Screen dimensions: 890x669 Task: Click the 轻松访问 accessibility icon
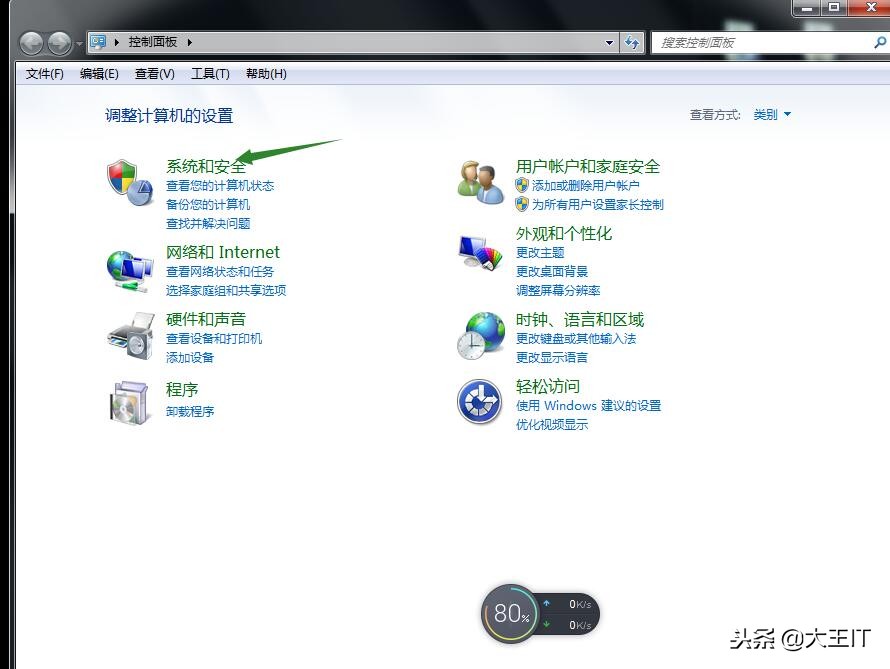[x=478, y=402]
